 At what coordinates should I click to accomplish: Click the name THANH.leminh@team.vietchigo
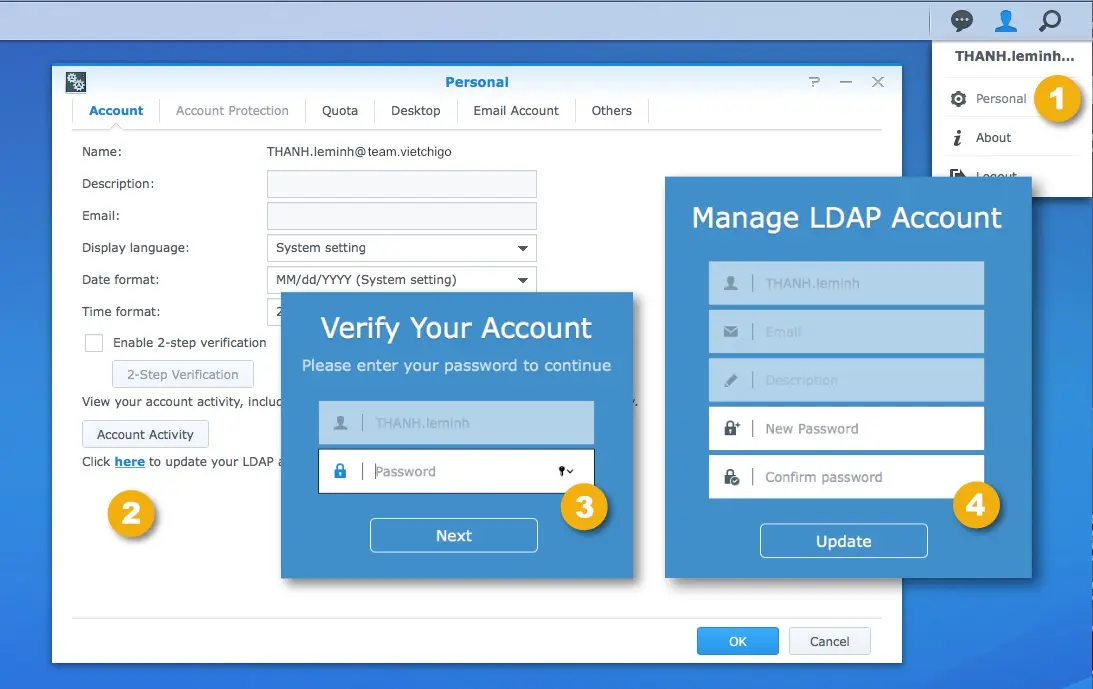[359, 152]
